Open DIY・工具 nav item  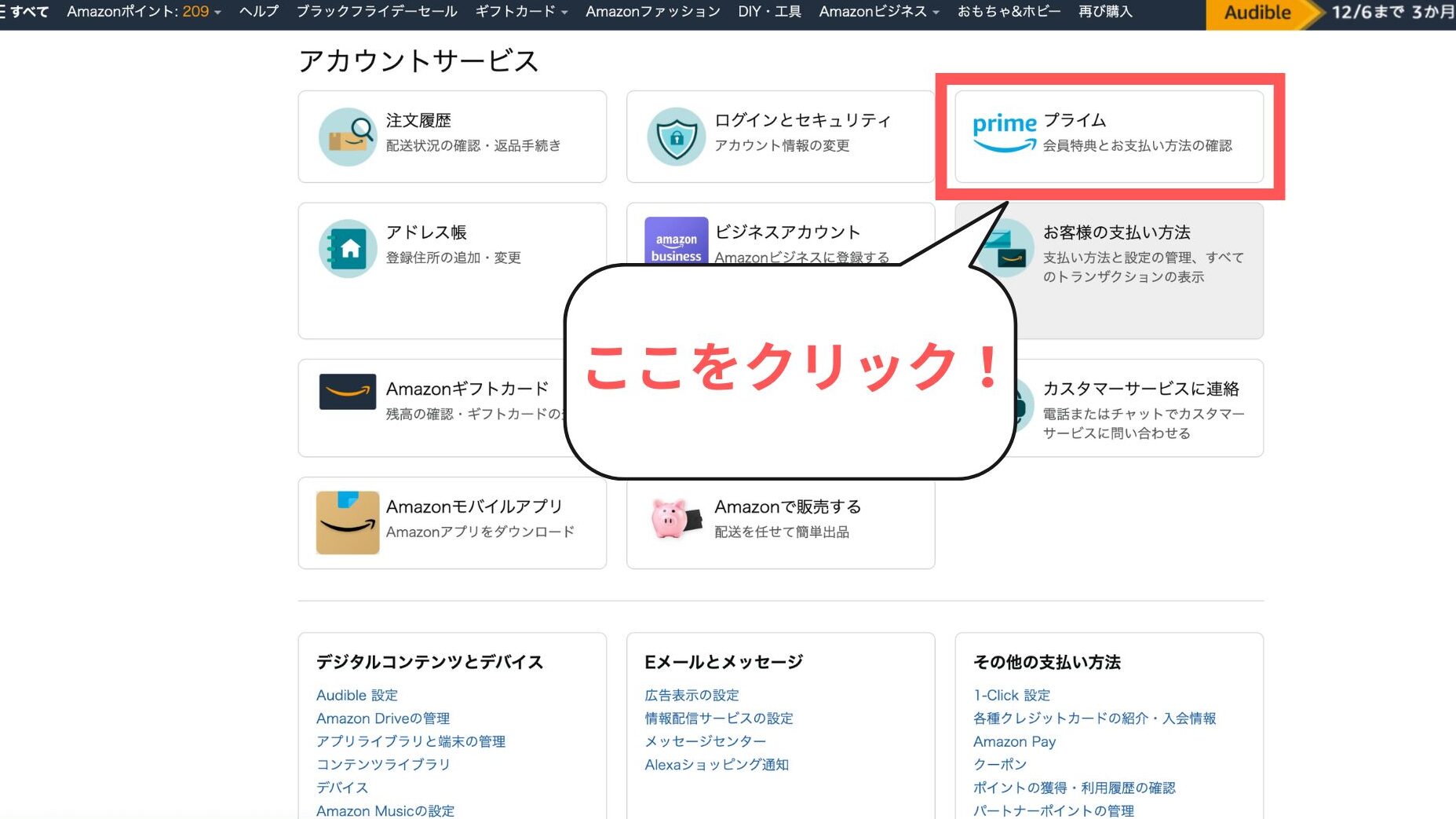coord(770,12)
